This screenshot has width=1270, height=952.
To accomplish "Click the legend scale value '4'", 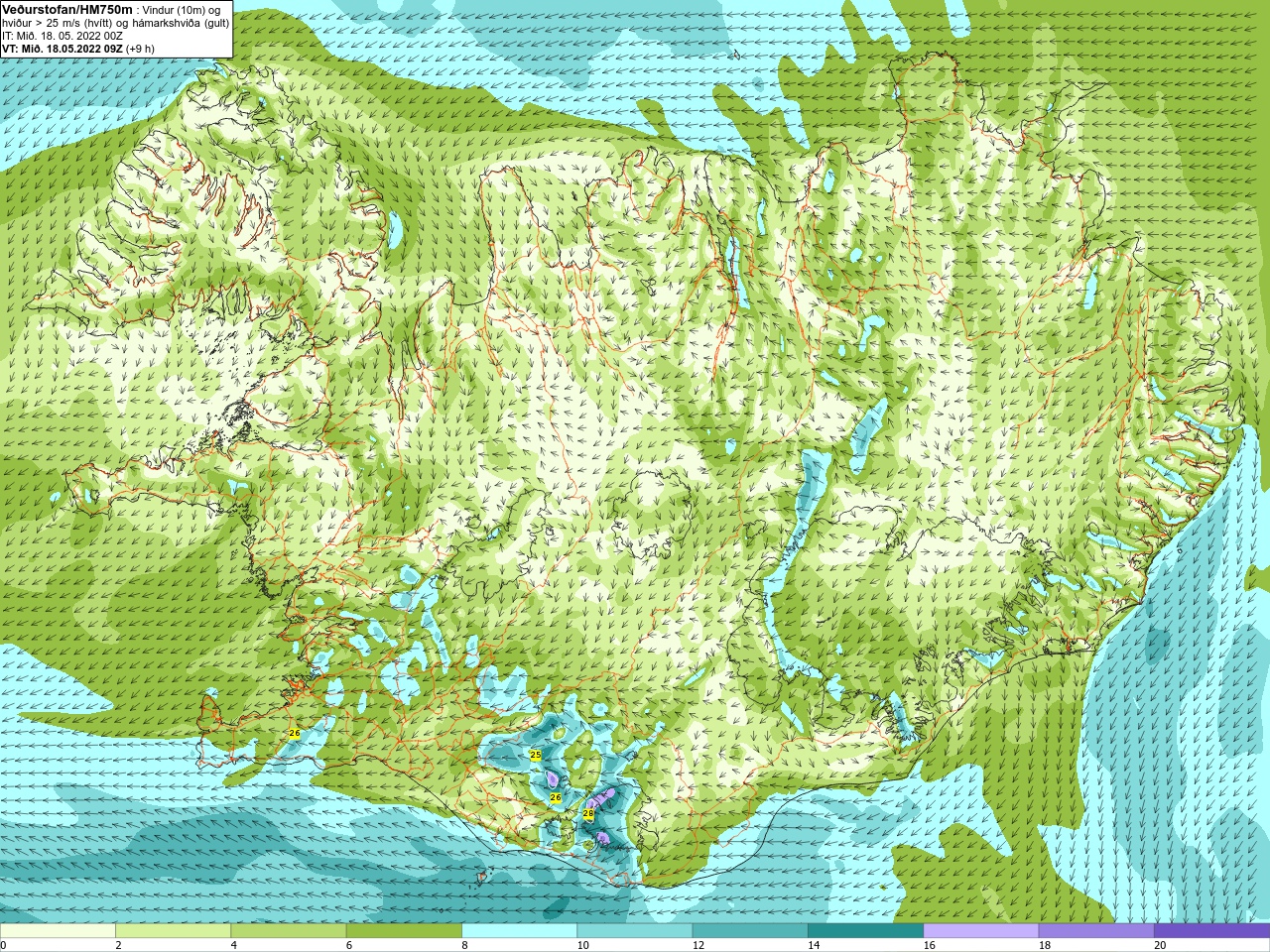I will 233,945.
